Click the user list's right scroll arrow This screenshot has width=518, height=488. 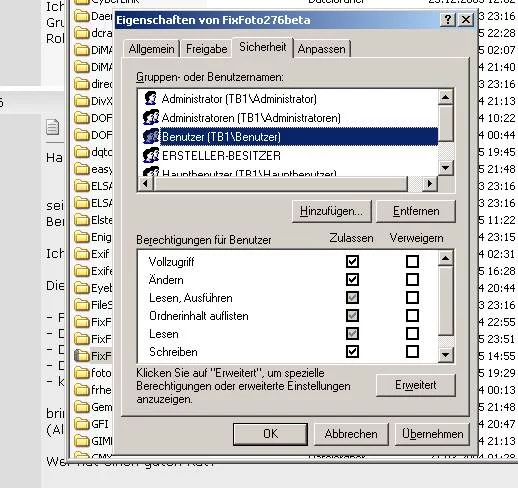pyautogui.click(x=430, y=183)
